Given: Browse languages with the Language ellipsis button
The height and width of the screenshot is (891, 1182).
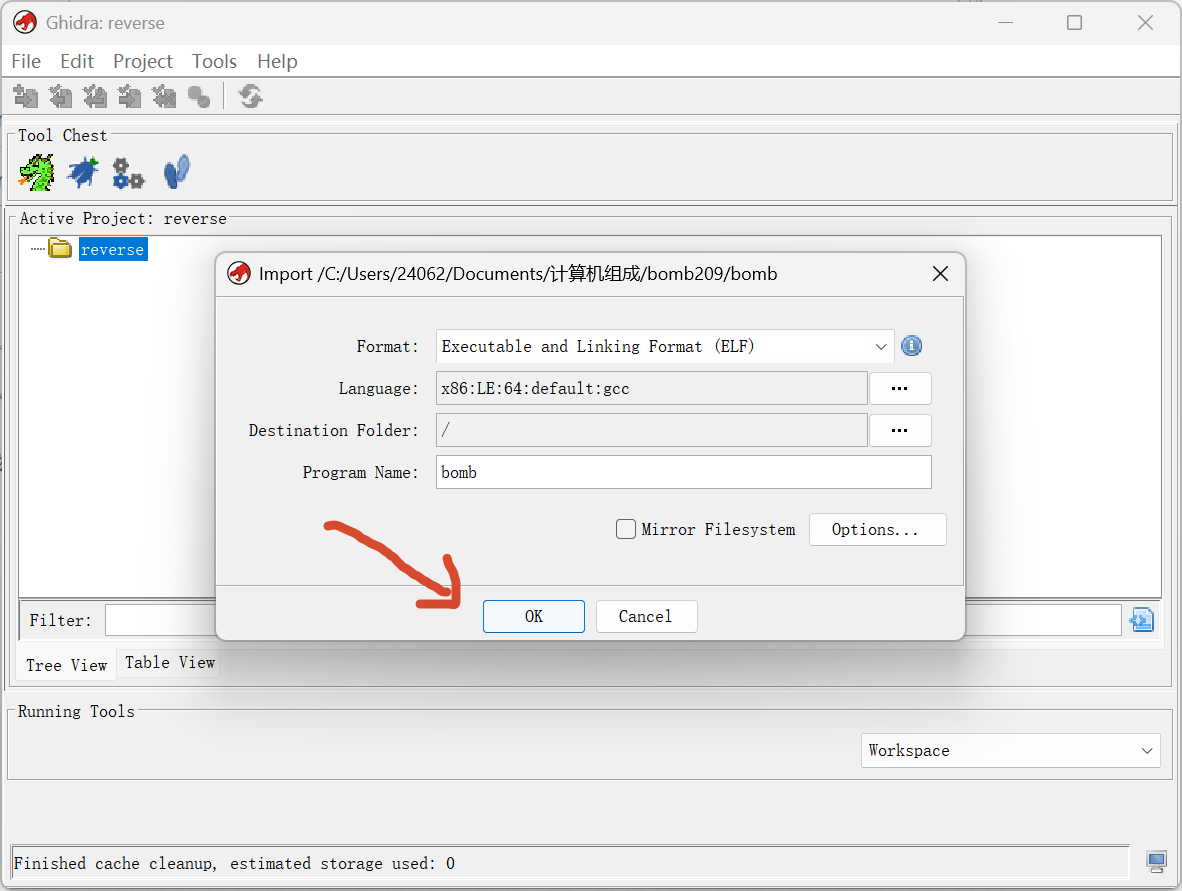Looking at the screenshot, I should point(899,388).
